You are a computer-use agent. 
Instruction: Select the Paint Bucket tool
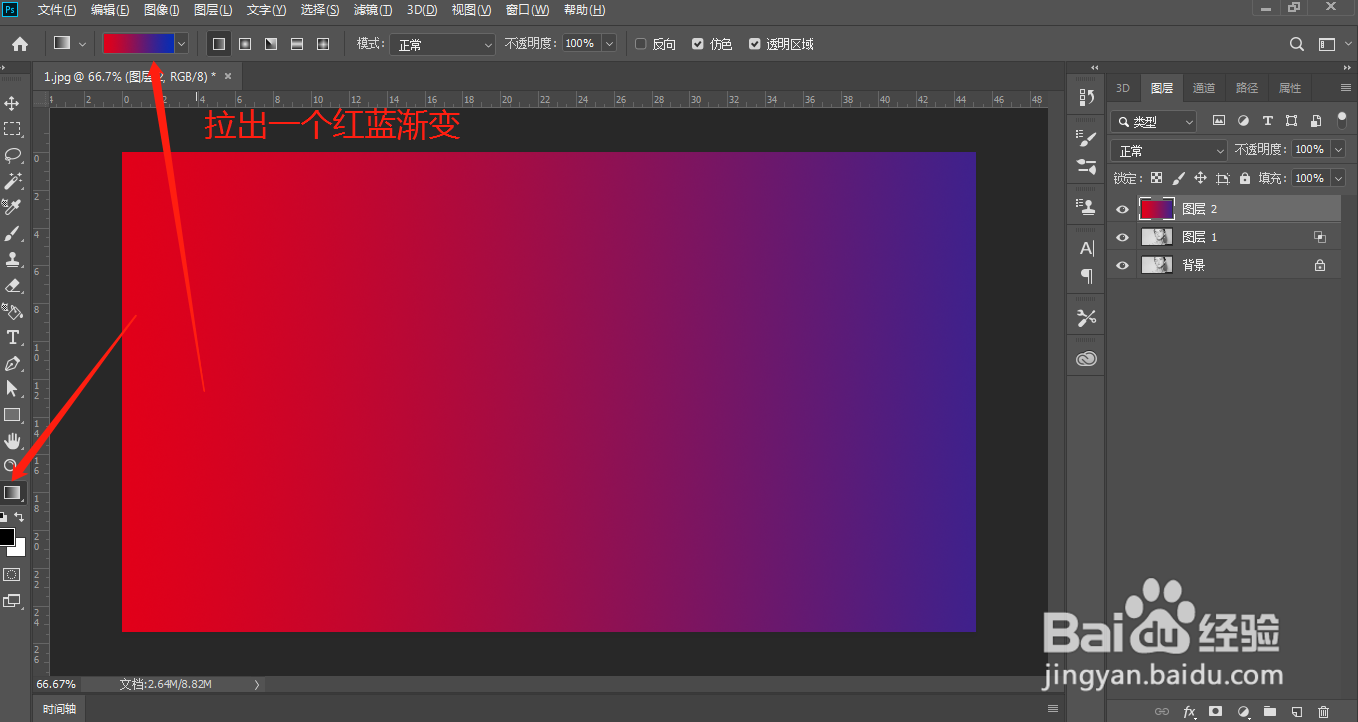pyautogui.click(x=13, y=311)
